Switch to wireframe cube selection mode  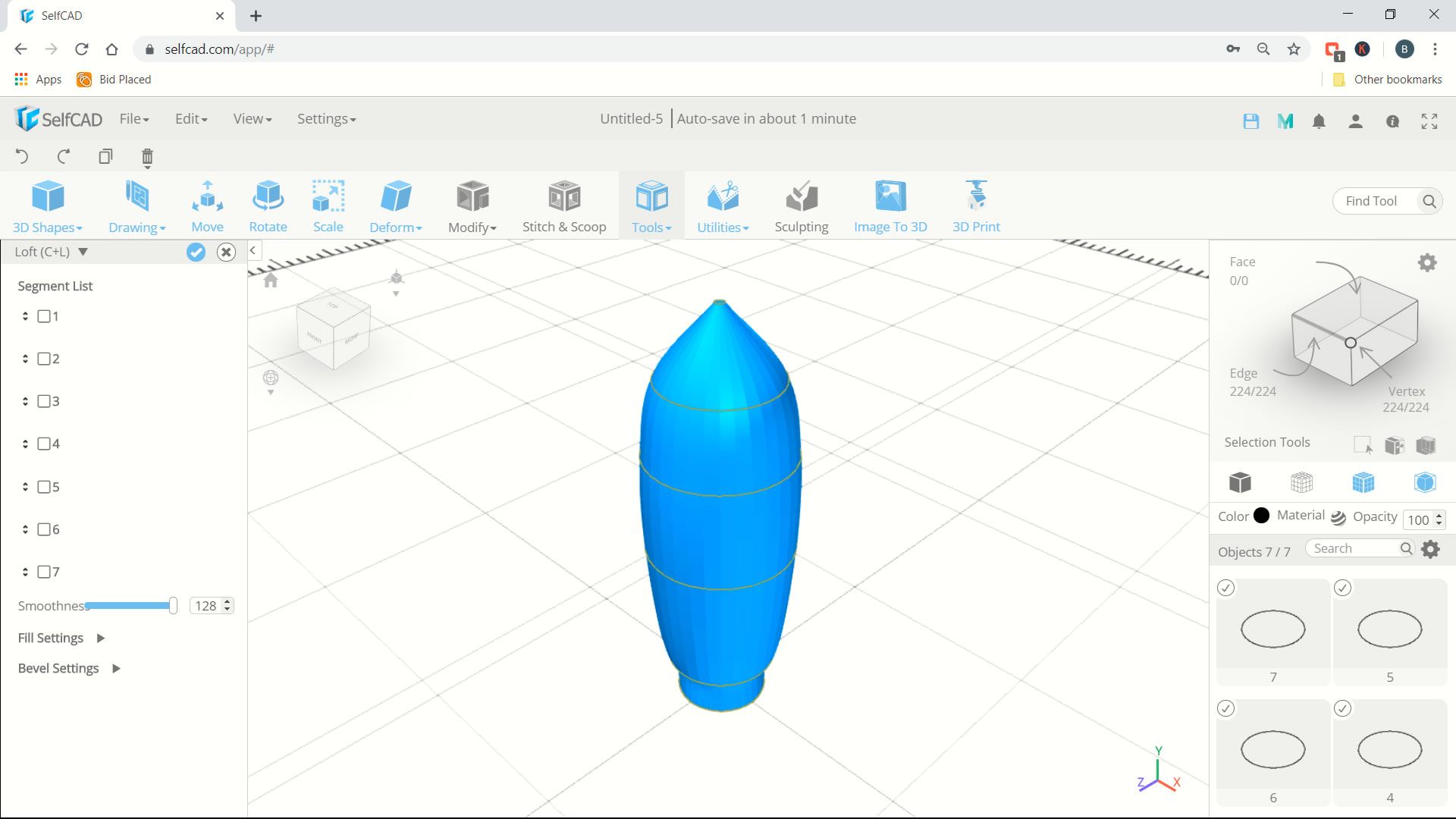[1301, 482]
